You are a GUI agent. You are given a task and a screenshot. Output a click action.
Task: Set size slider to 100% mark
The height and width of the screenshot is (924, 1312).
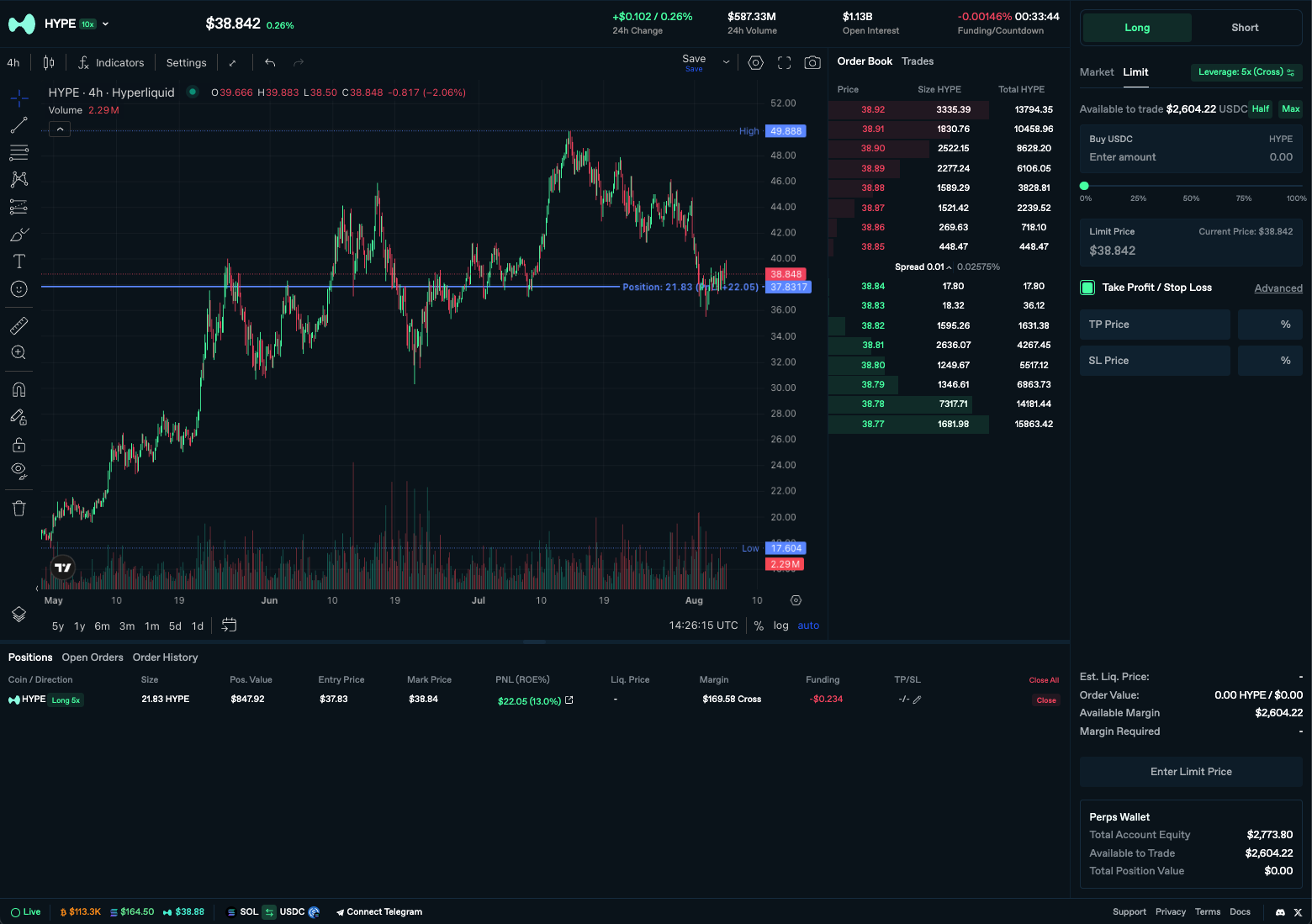pos(1296,198)
